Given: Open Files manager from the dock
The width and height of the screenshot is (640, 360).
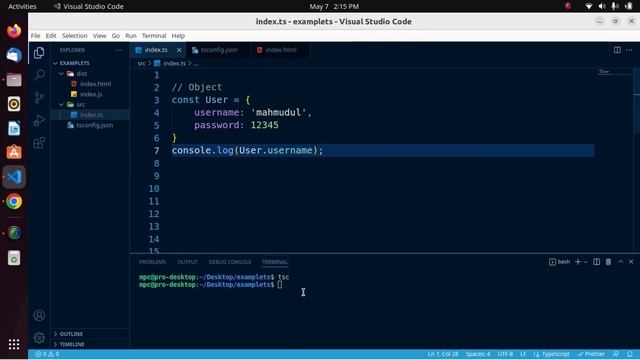Looking at the screenshot, I should 14,80.
